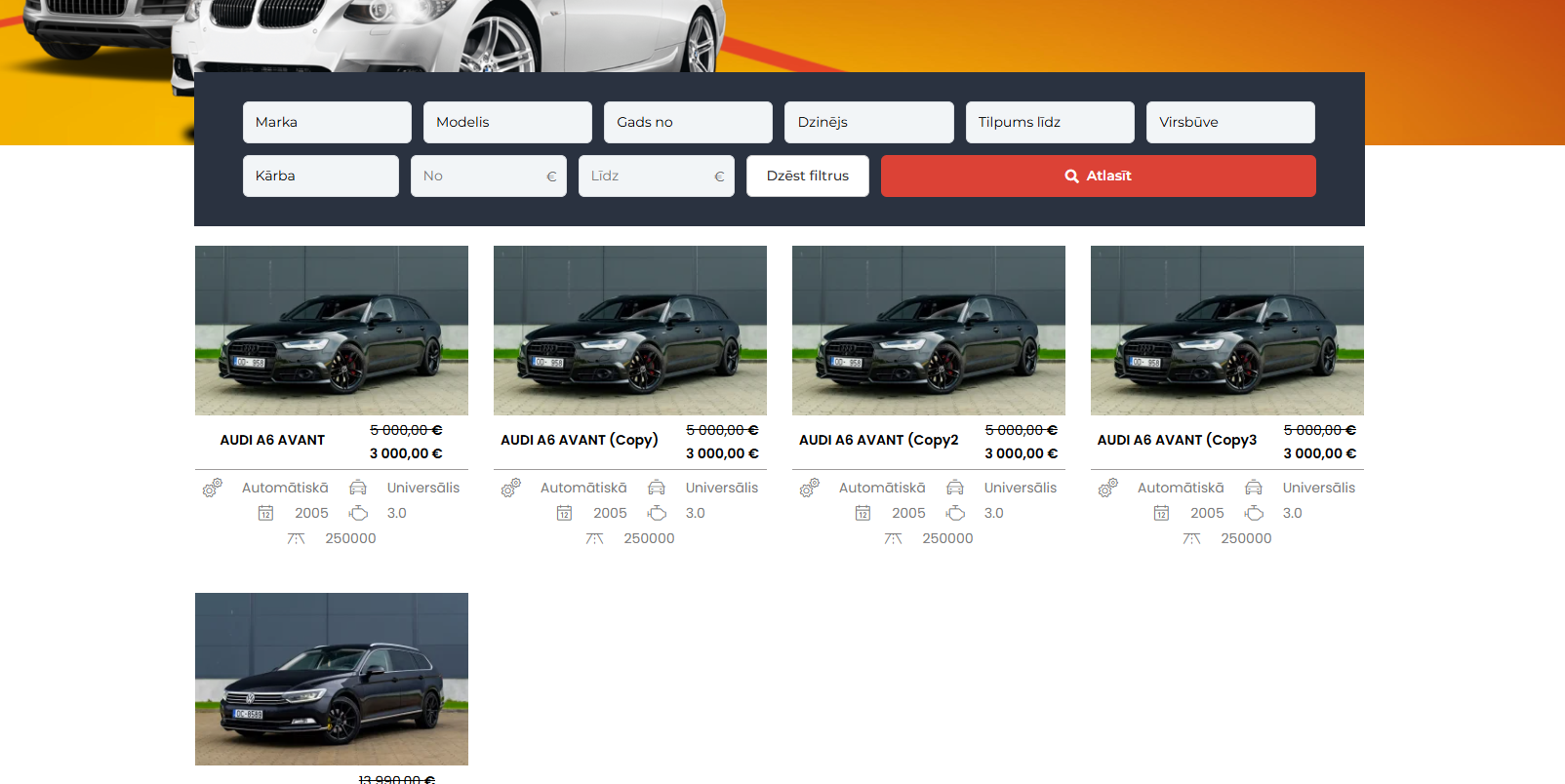This screenshot has width=1565, height=784.
Task: Open the AUDI A6 AVANT (Copy3 photo
Action: pos(1226,331)
